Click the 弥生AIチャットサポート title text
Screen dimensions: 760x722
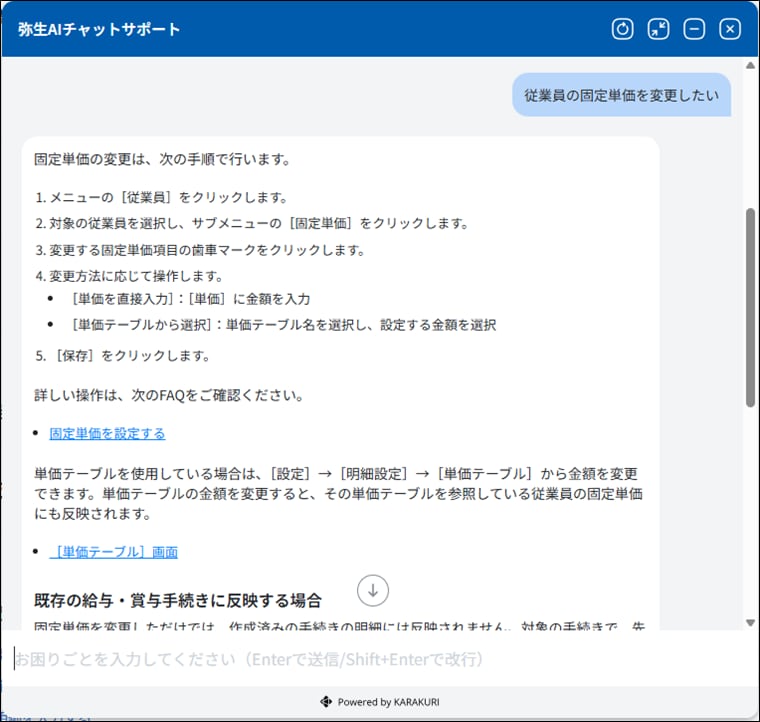coord(99,29)
